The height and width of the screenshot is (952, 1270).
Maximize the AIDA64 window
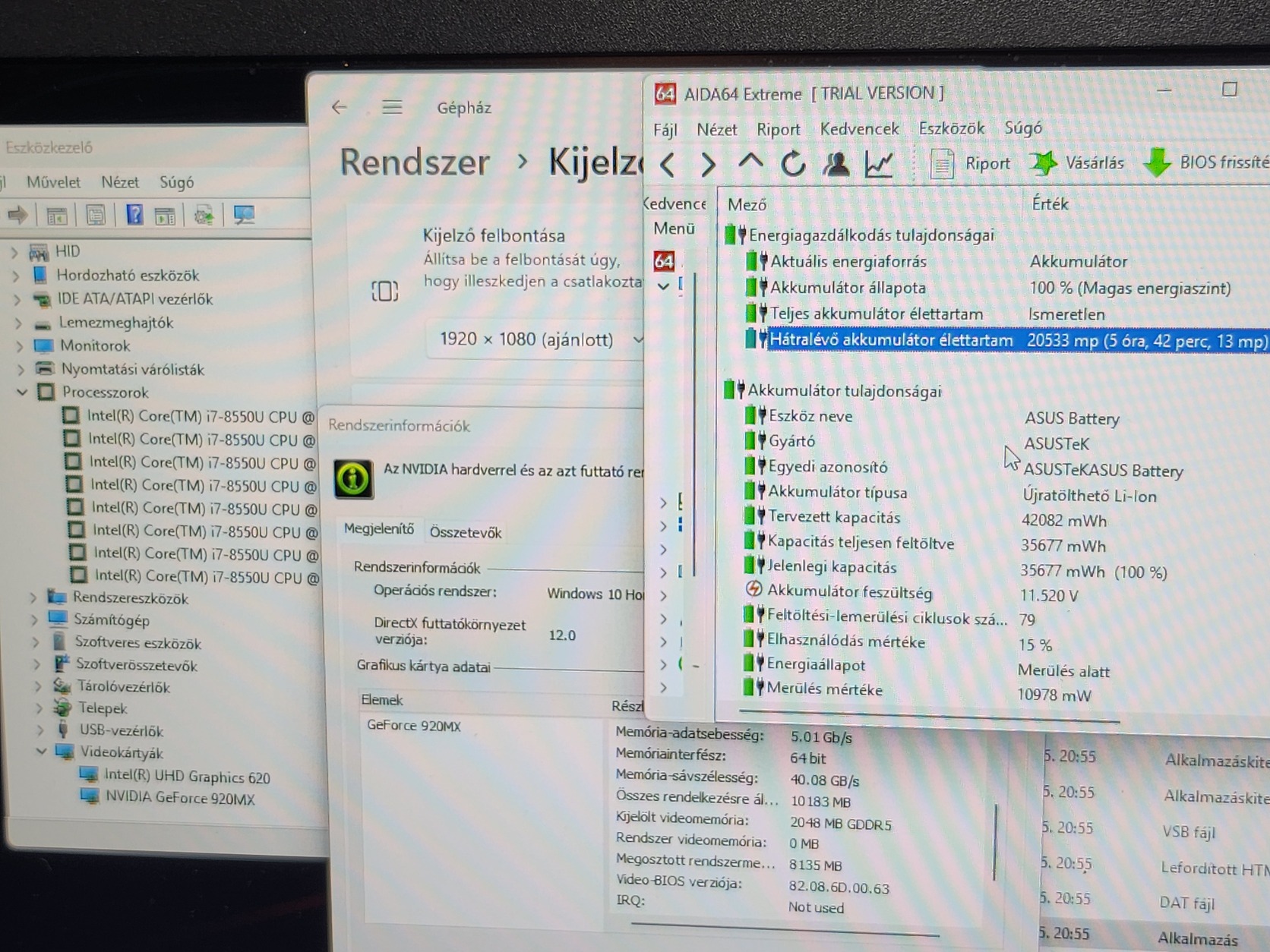[1230, 89]
